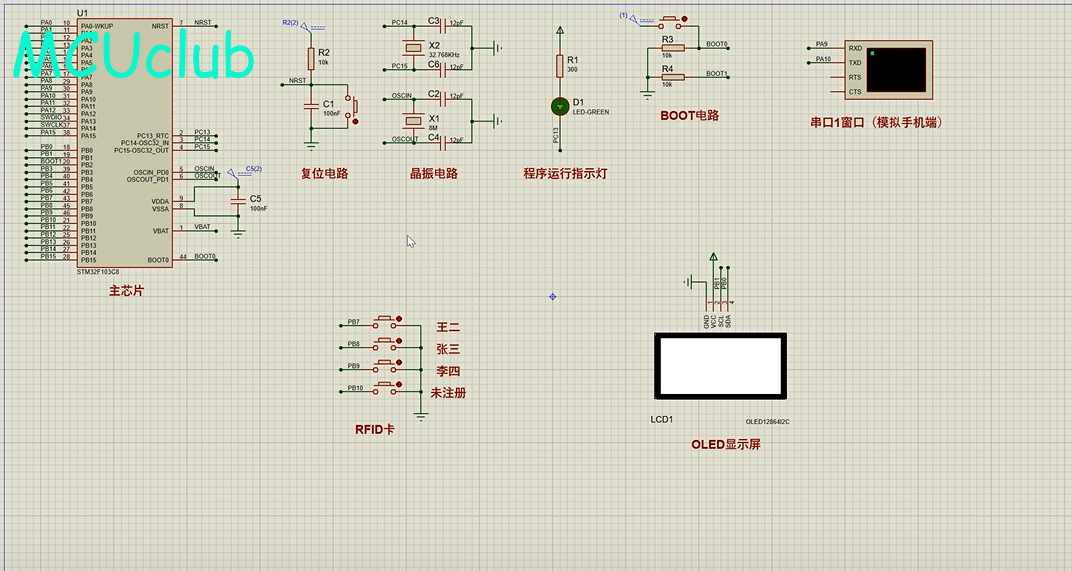Click the 复位电路 label
1072x571 pixels.
click(x=325, y=174)
